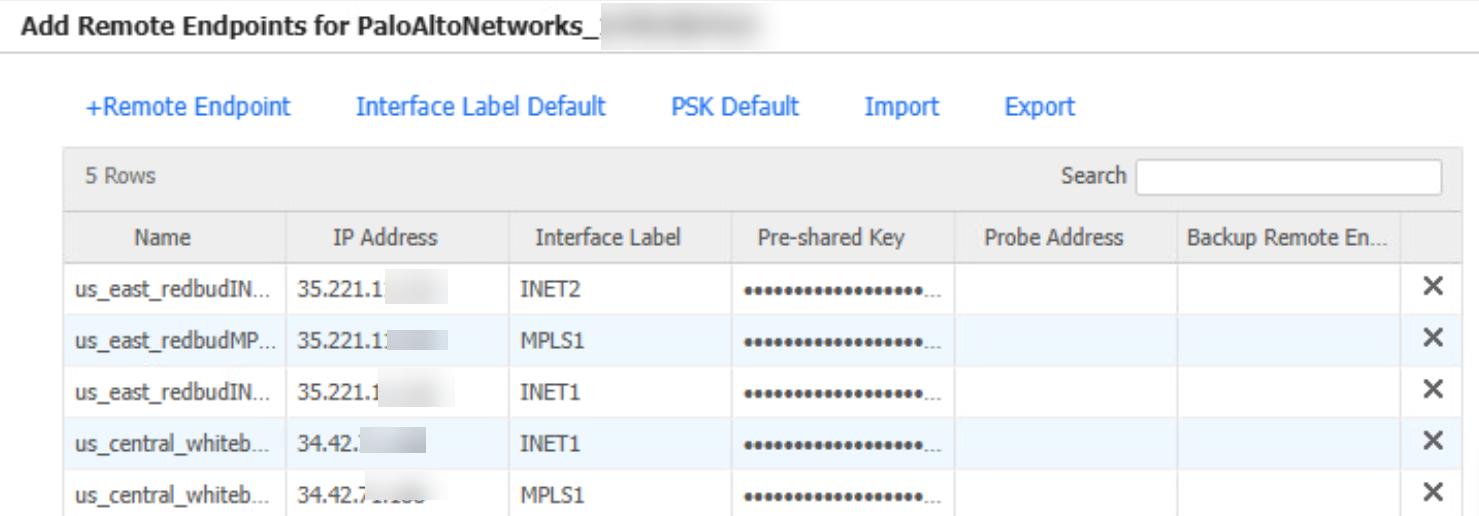1479x516 pixels.
Task: Focus the Search input field
Action: click(1288, 177)
